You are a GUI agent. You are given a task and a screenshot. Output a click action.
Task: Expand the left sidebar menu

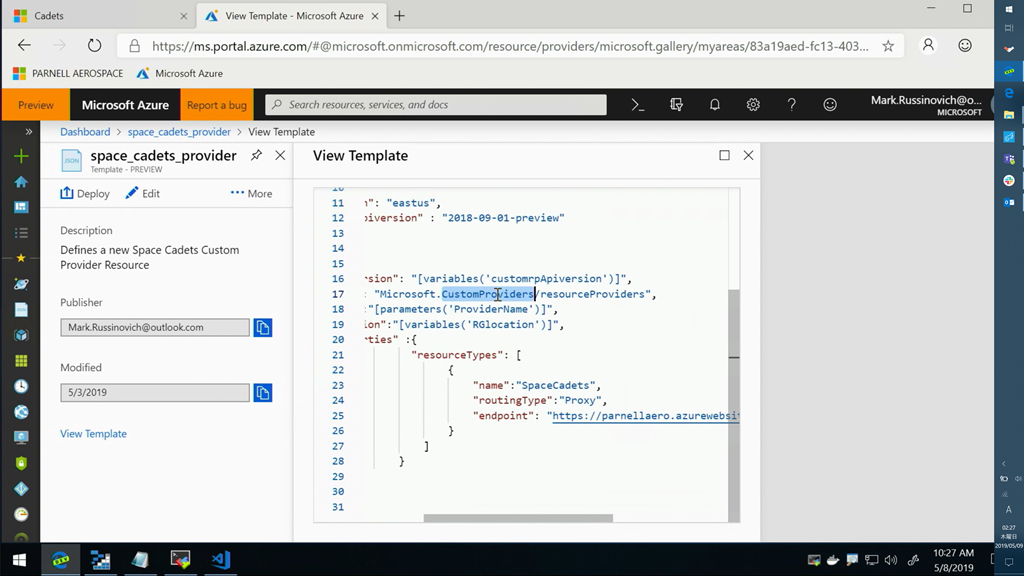point(28,132)
